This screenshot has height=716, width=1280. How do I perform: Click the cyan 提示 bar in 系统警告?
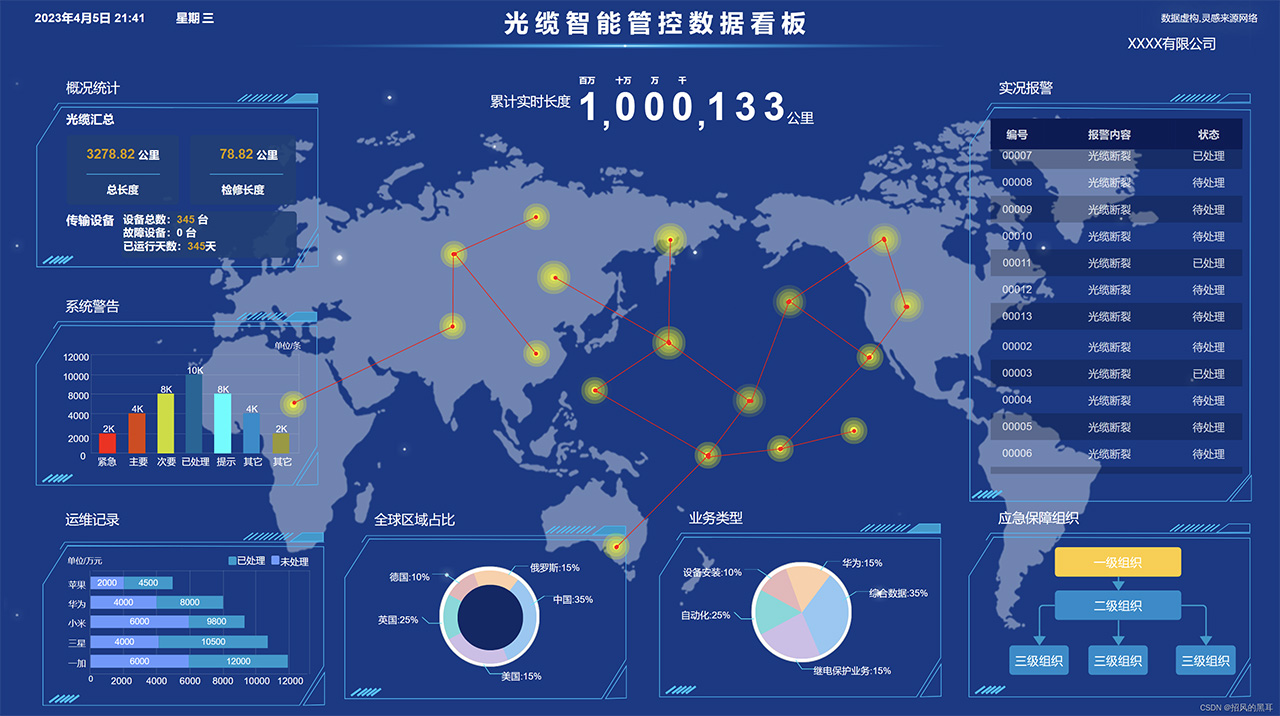point(222,423)
